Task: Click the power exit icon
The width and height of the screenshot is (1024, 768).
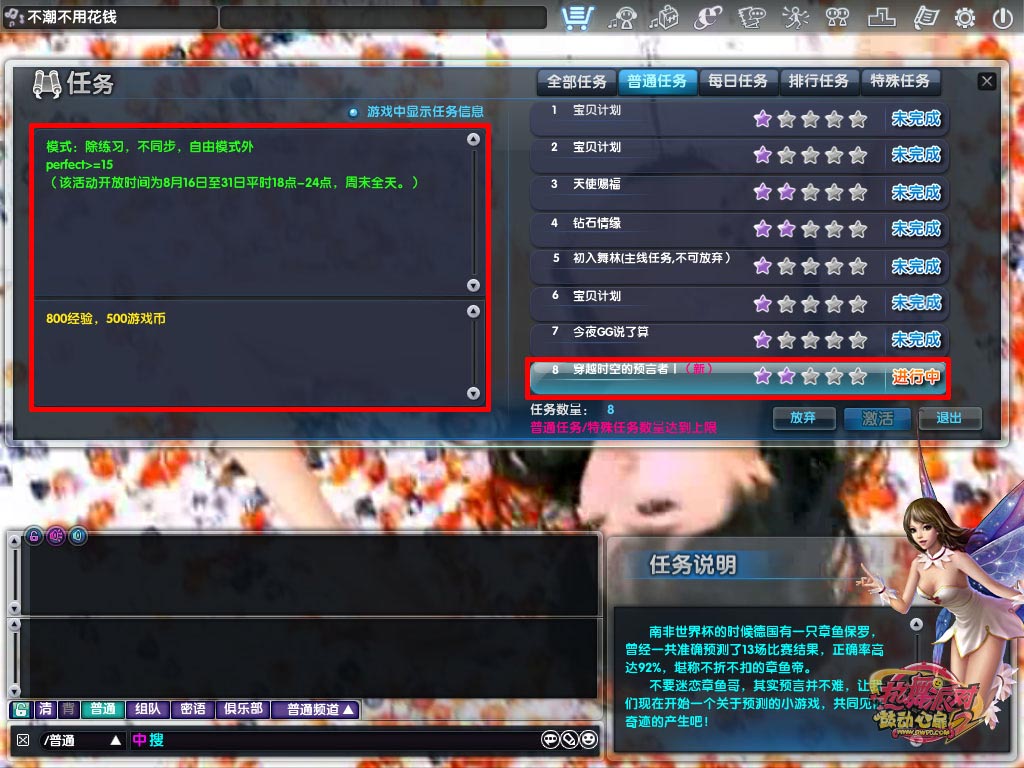Action: point(1002,17)
